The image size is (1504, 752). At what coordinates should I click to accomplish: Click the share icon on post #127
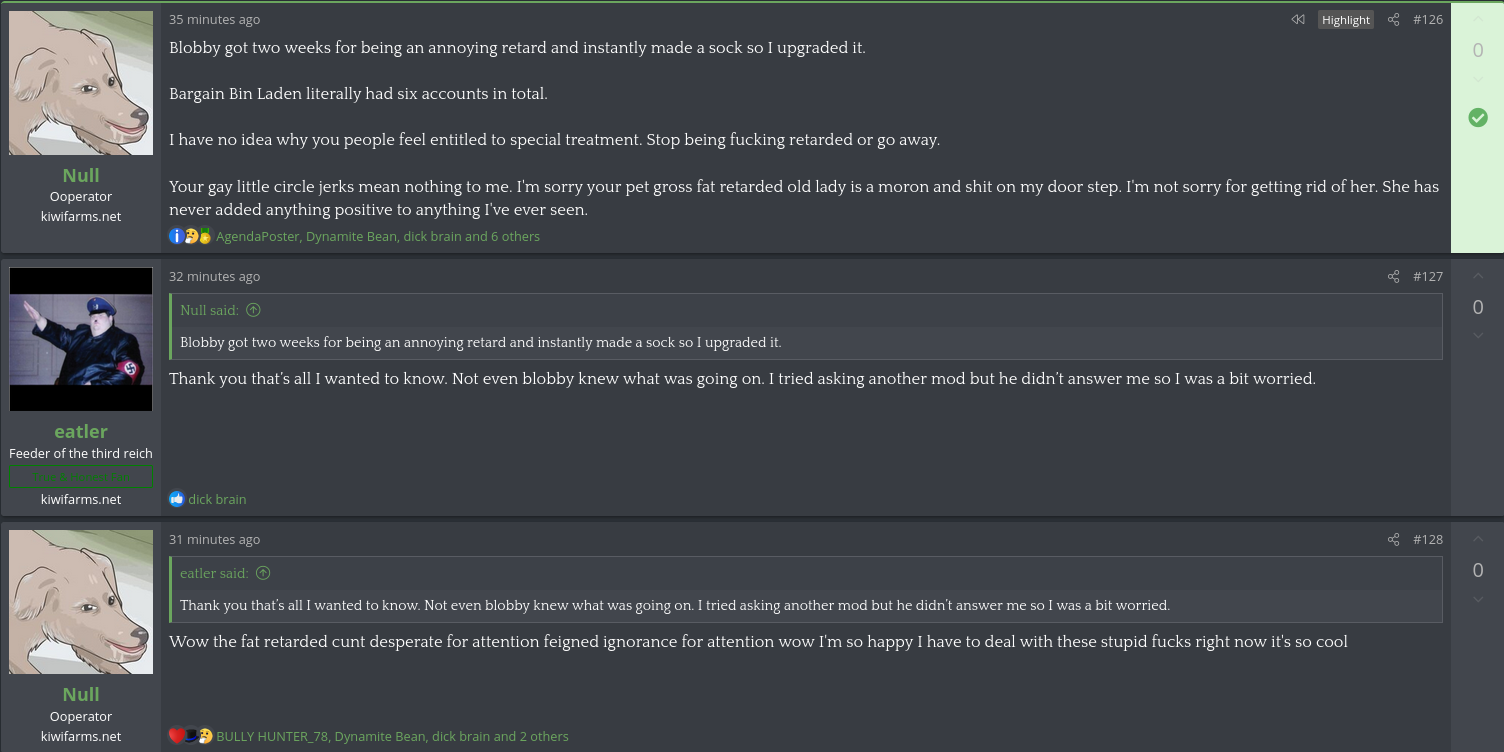1393,276
